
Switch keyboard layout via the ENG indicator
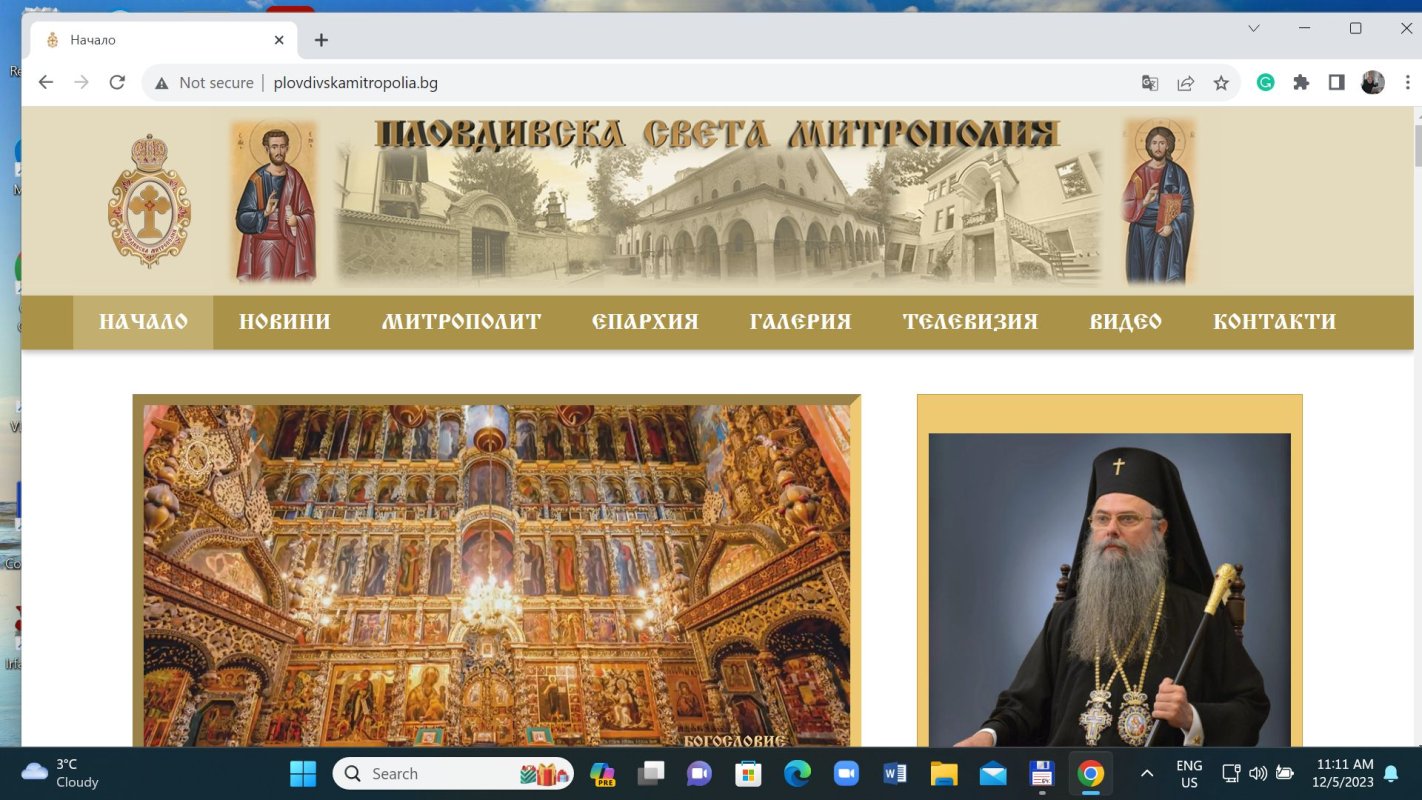tap(1188, 772)
